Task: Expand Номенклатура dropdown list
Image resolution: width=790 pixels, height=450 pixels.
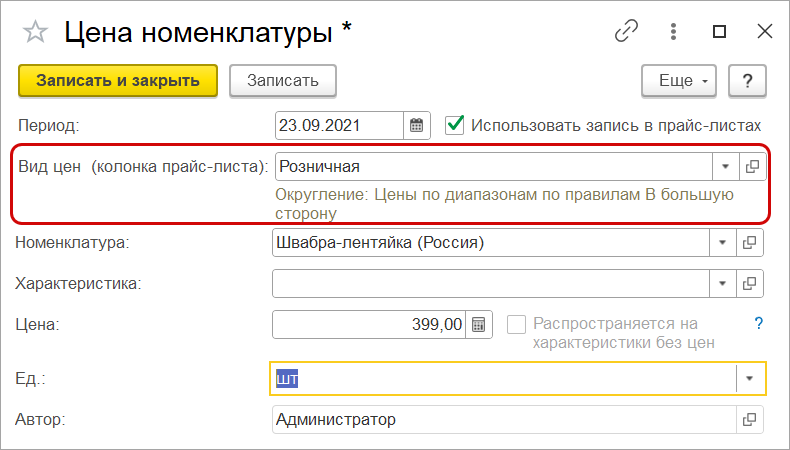Action: click(722, 242)
